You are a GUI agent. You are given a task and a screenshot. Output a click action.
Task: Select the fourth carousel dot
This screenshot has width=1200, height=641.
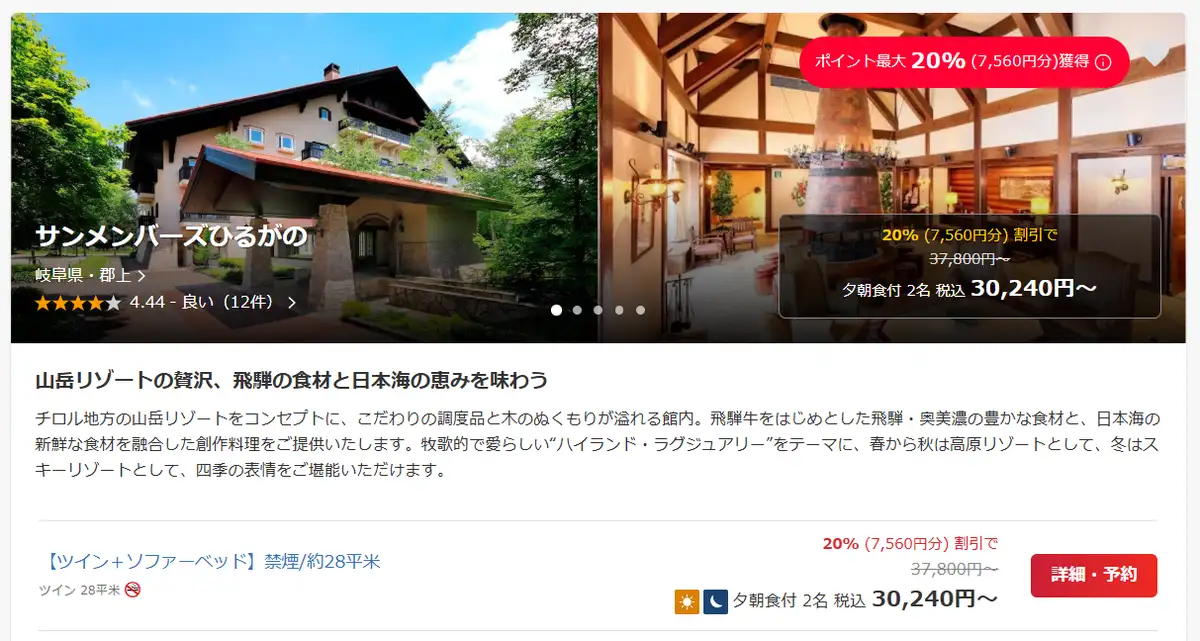[x=619, y=310]
